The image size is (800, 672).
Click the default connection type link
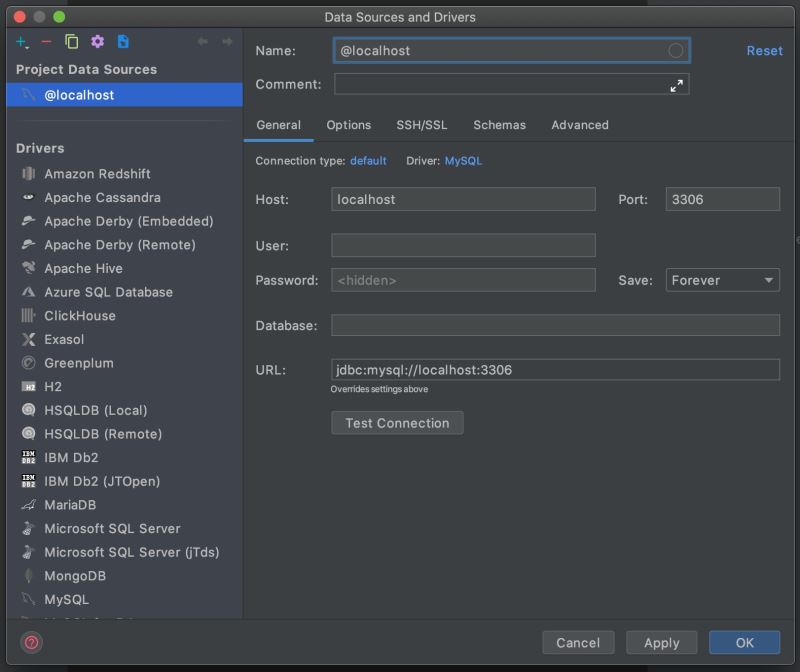[368, 160]
